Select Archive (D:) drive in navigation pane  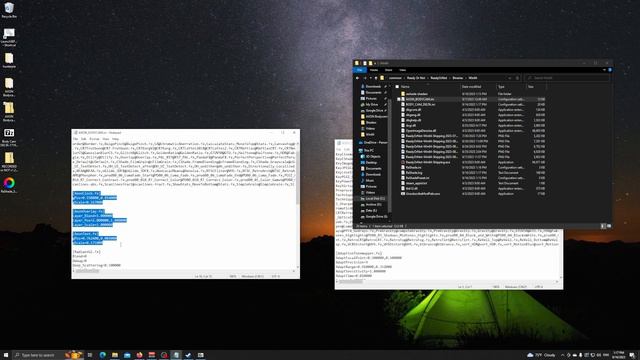(x=371, y=204)
